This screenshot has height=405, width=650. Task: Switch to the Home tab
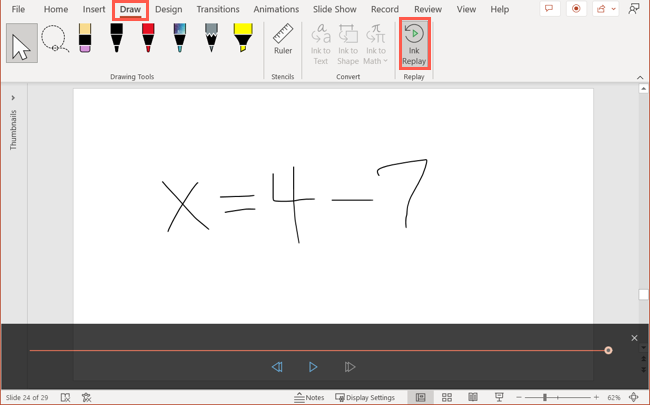56,9
